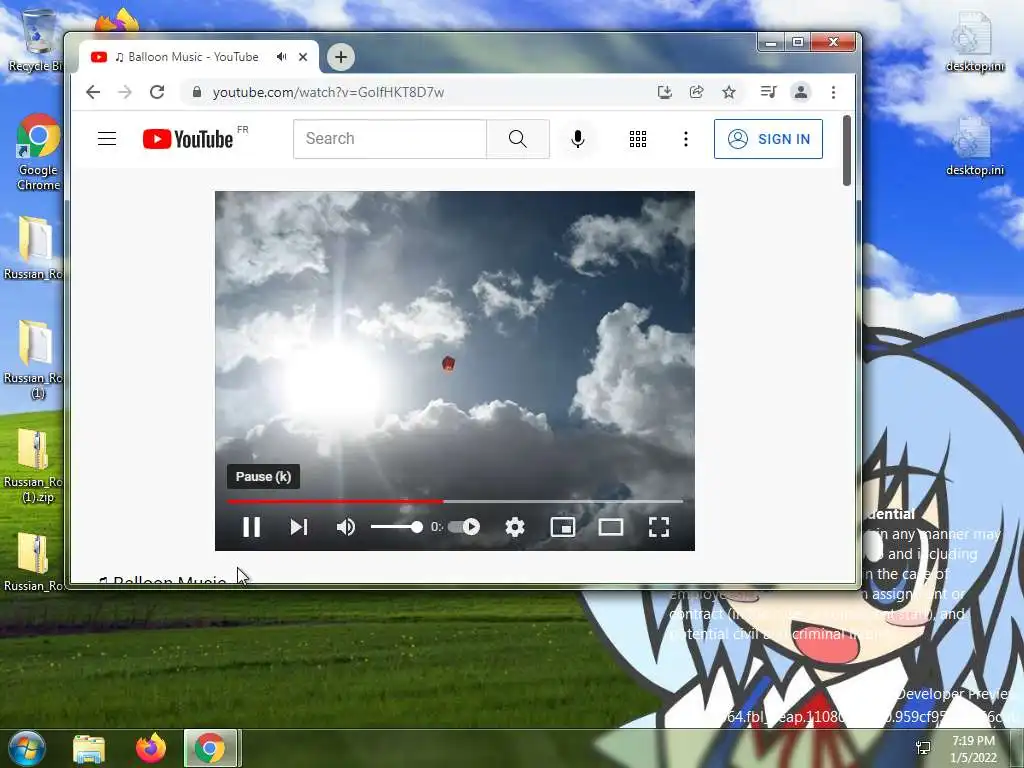Click the SIGN IN button

[x=768, y=138]
